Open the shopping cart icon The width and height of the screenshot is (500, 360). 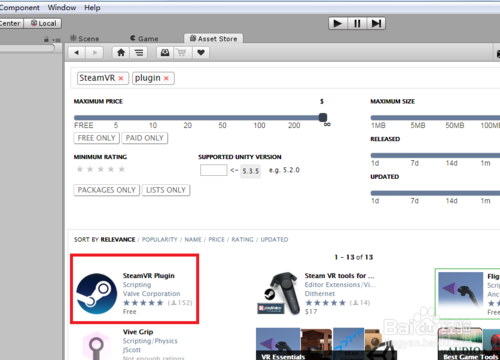(182, 53)
